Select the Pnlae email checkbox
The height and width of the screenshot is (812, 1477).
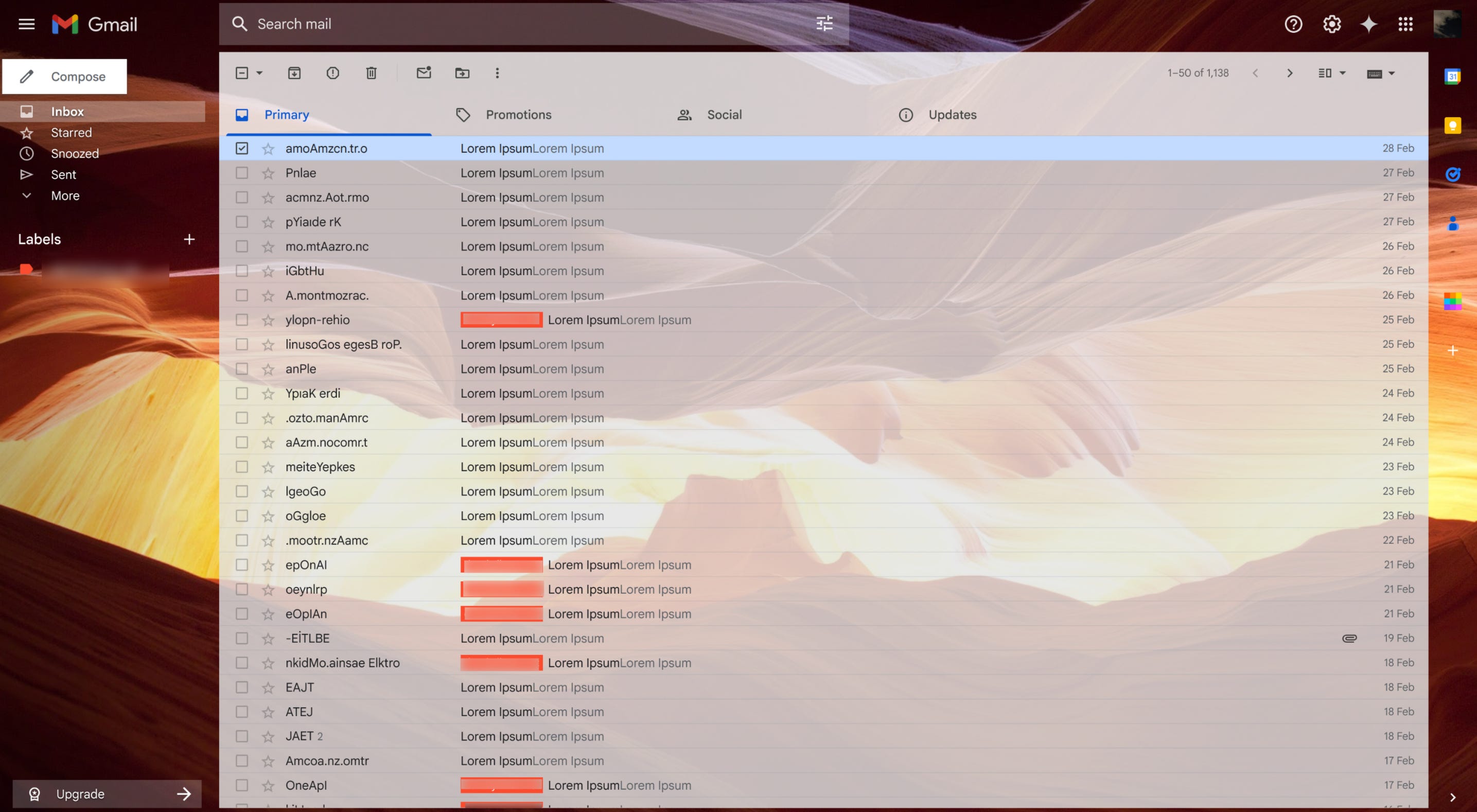coord(242,172)
